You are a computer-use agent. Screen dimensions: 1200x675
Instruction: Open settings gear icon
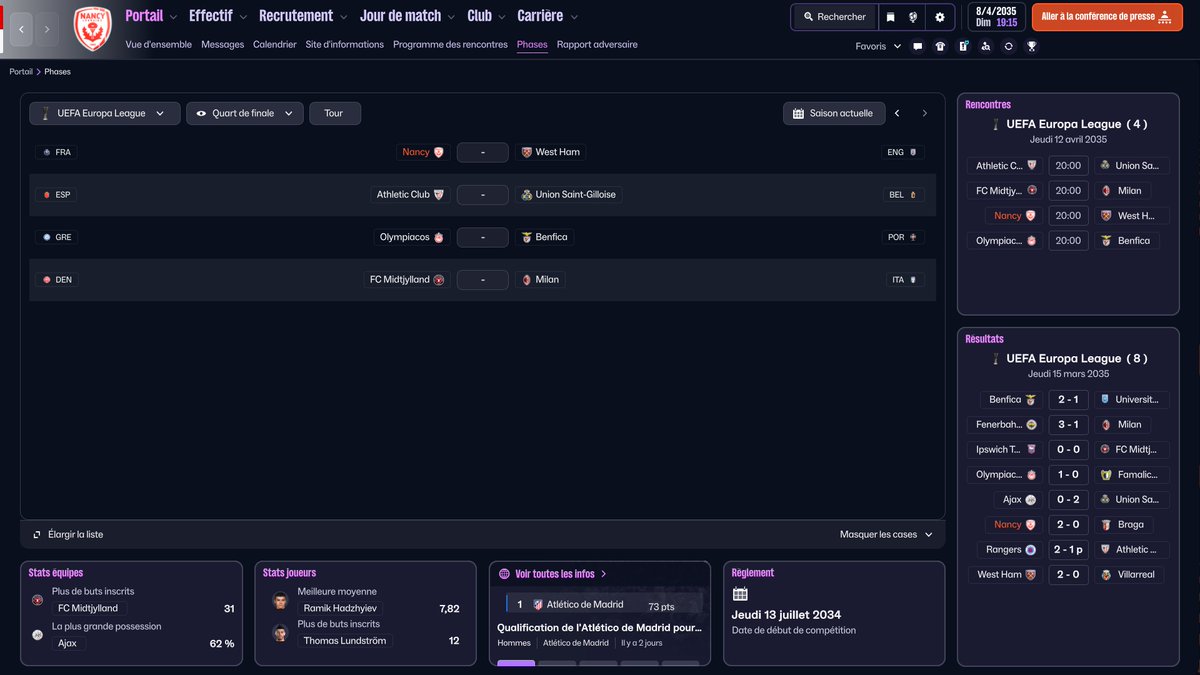pos(940,17)
